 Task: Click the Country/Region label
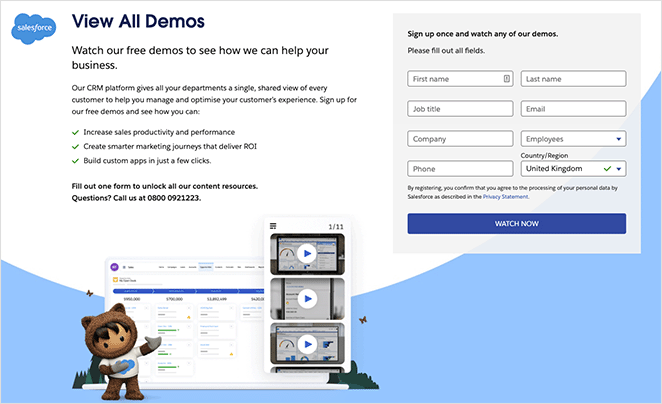click(x=544, y=155)
